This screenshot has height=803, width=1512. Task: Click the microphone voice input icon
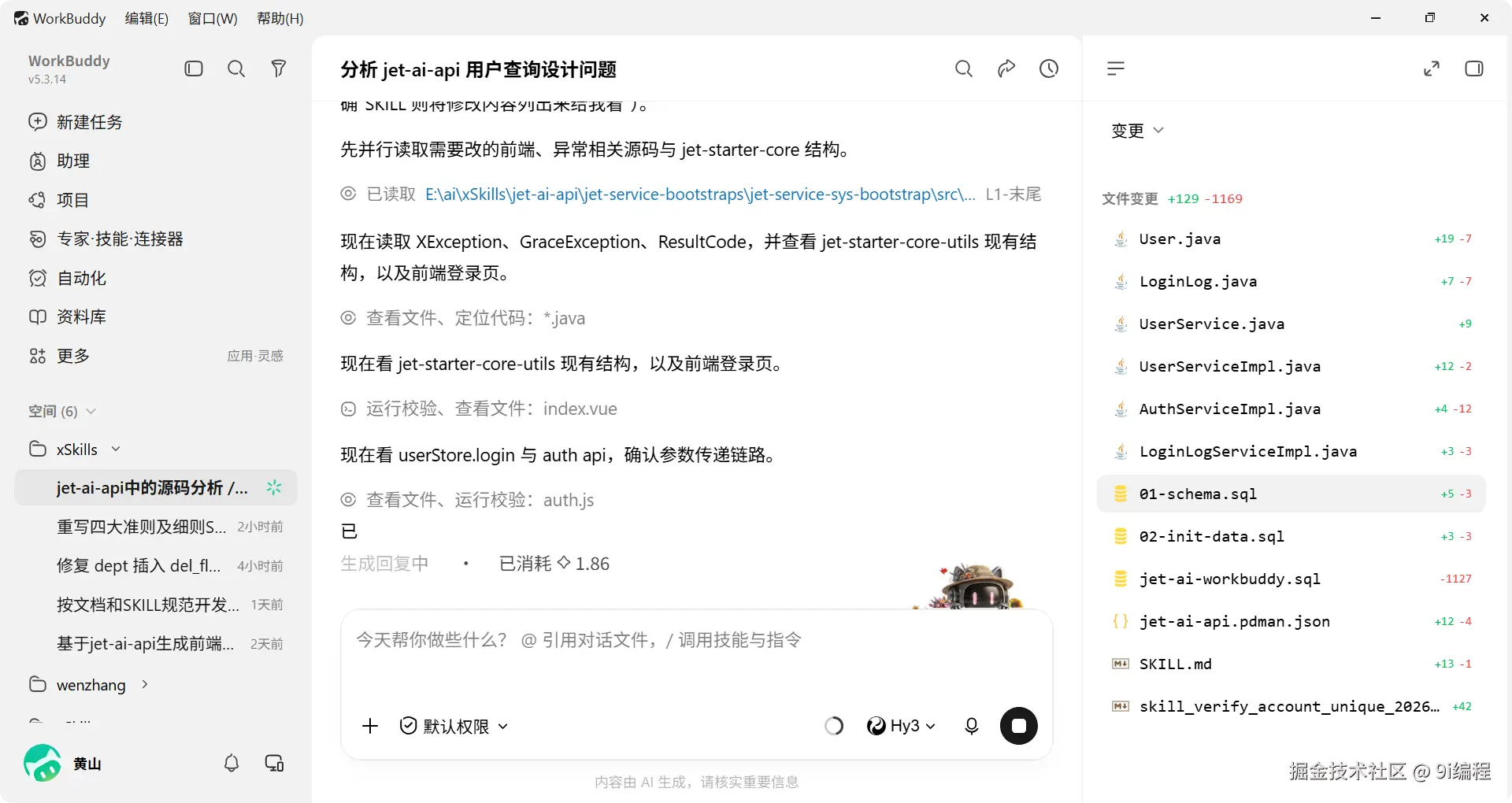click(972, 726)
